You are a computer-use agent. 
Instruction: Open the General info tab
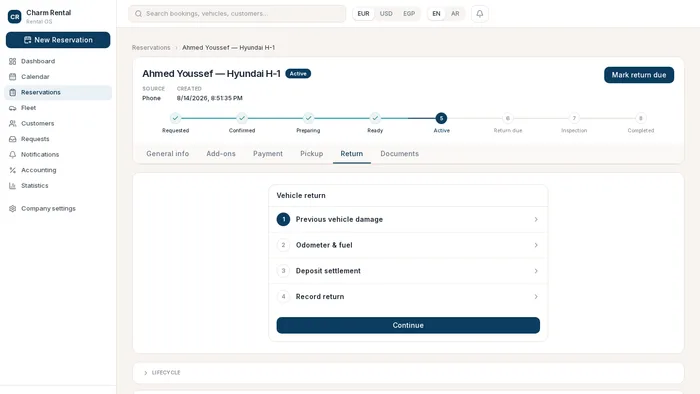point(167,153)
